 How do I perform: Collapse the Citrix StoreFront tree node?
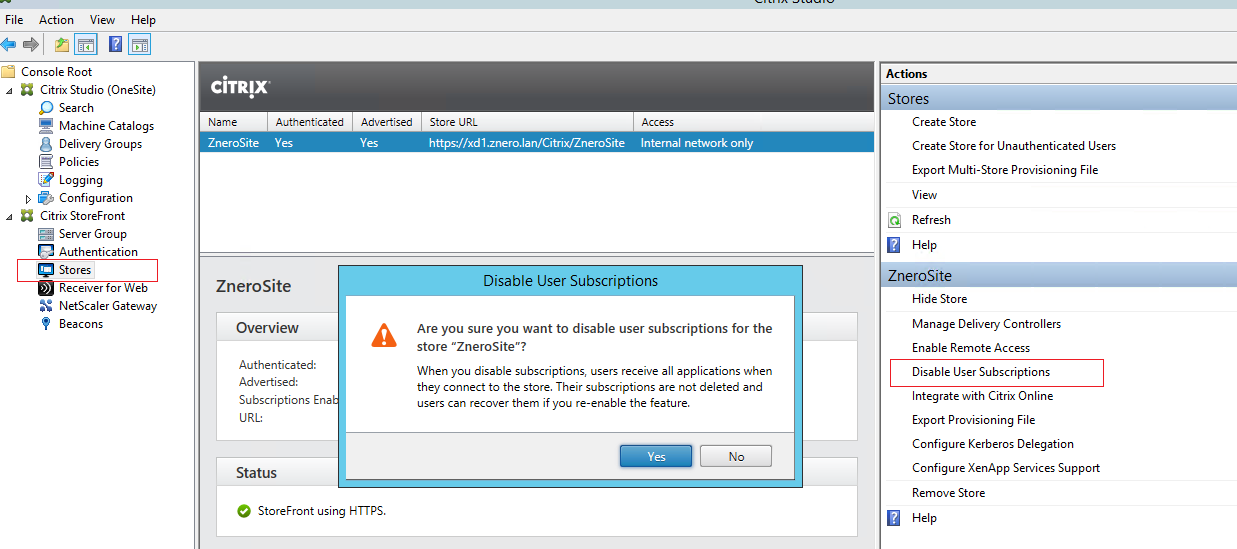pyautogui.click(x=10, y=217)
